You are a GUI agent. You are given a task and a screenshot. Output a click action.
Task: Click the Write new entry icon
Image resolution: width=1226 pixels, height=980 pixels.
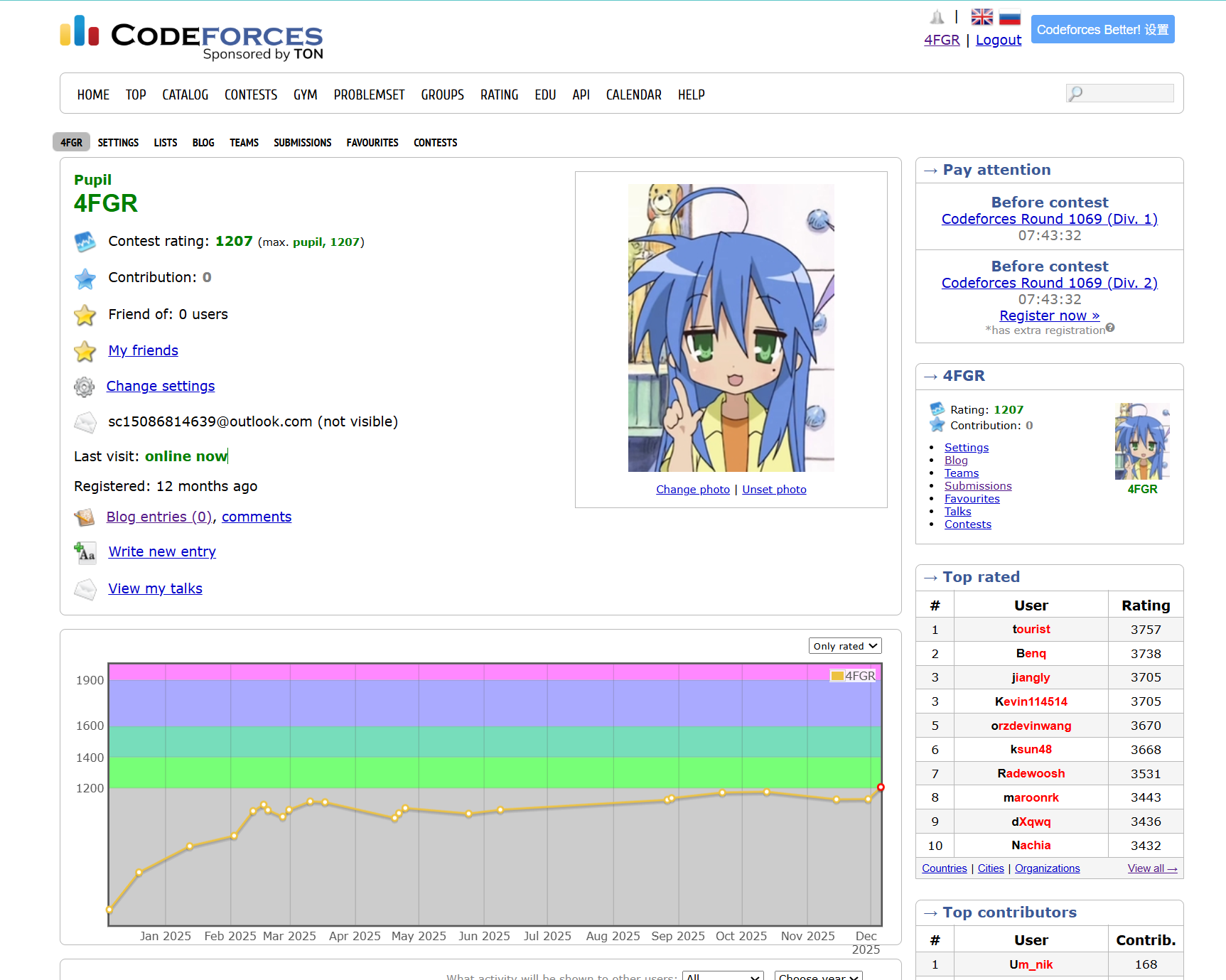pos(85,552)
